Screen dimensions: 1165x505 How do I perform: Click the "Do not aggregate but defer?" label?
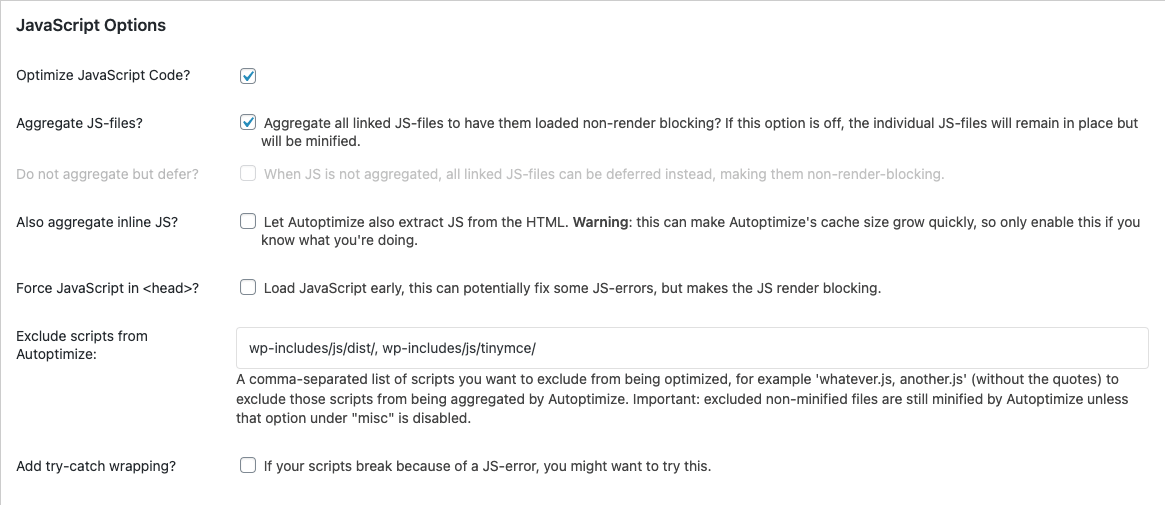pos(107,174)
